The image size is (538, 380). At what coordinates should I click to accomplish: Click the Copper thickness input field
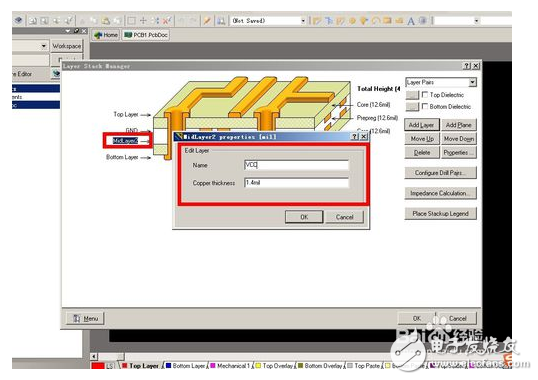pyautogui.click(x=296, y=183)
